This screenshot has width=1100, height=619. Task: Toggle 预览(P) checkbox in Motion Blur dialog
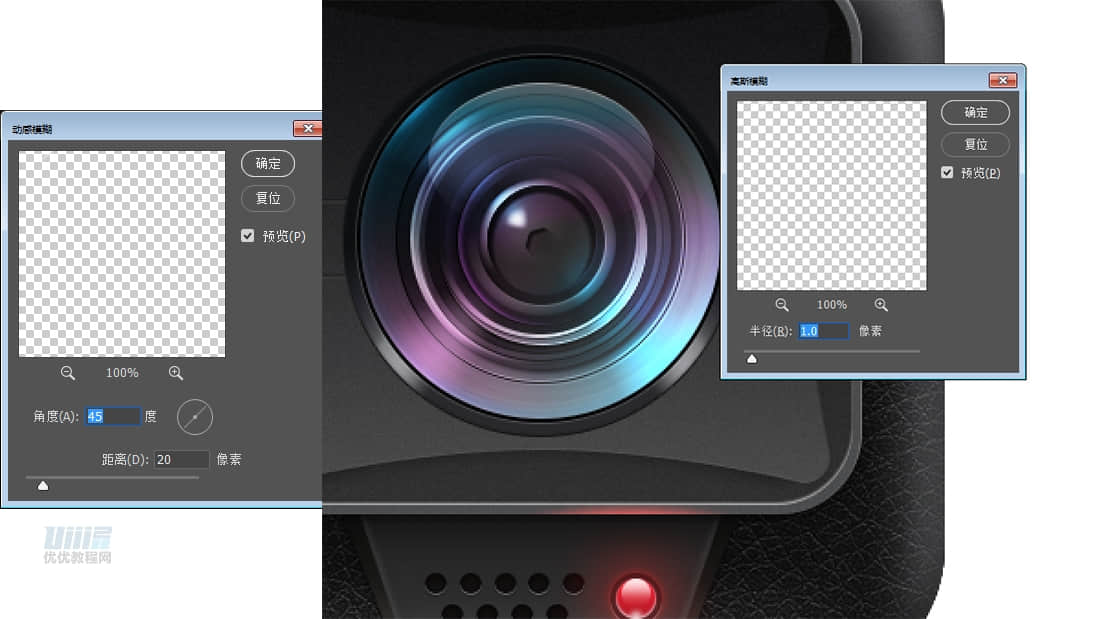tap(248, 236)
